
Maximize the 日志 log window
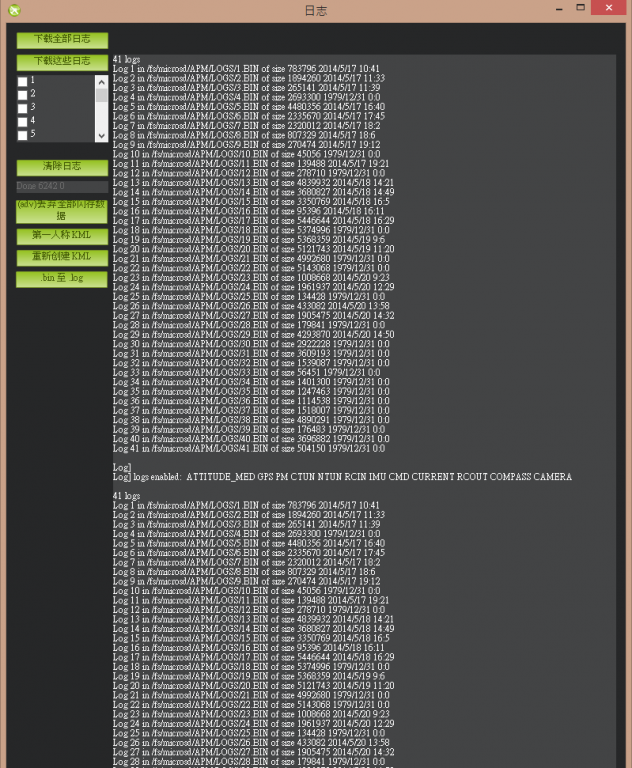point(579,8)
